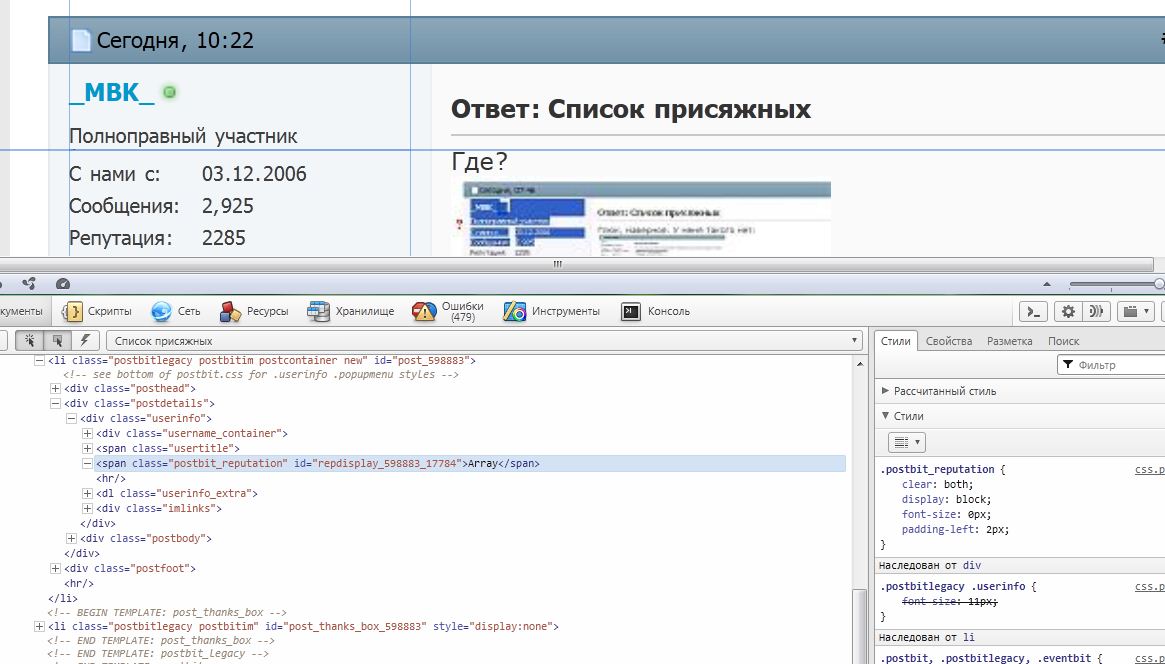Collapse the span postbit_reputation node
Image resolution: width=1165 pixels, height=664 pixels.
[87, 463]
